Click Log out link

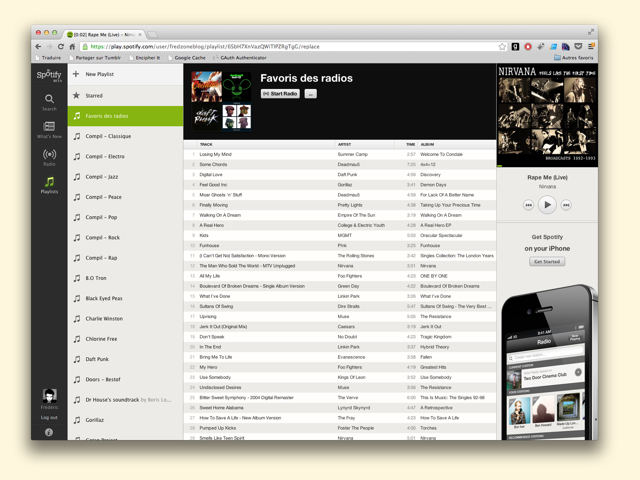pyautogui.click(x=49, y=418)
